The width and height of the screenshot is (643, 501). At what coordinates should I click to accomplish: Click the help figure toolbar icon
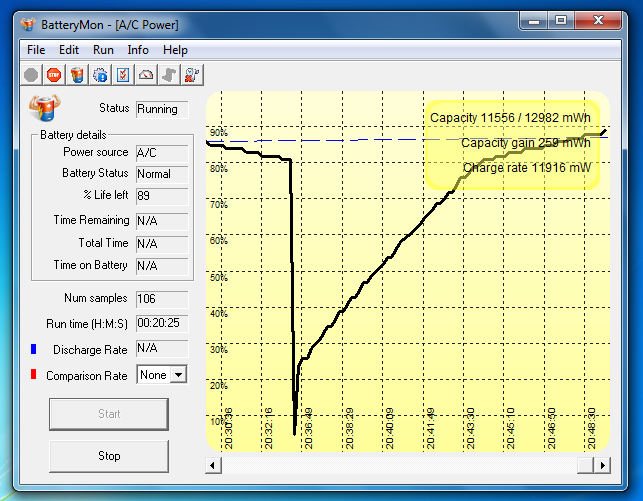coord(192,75)
